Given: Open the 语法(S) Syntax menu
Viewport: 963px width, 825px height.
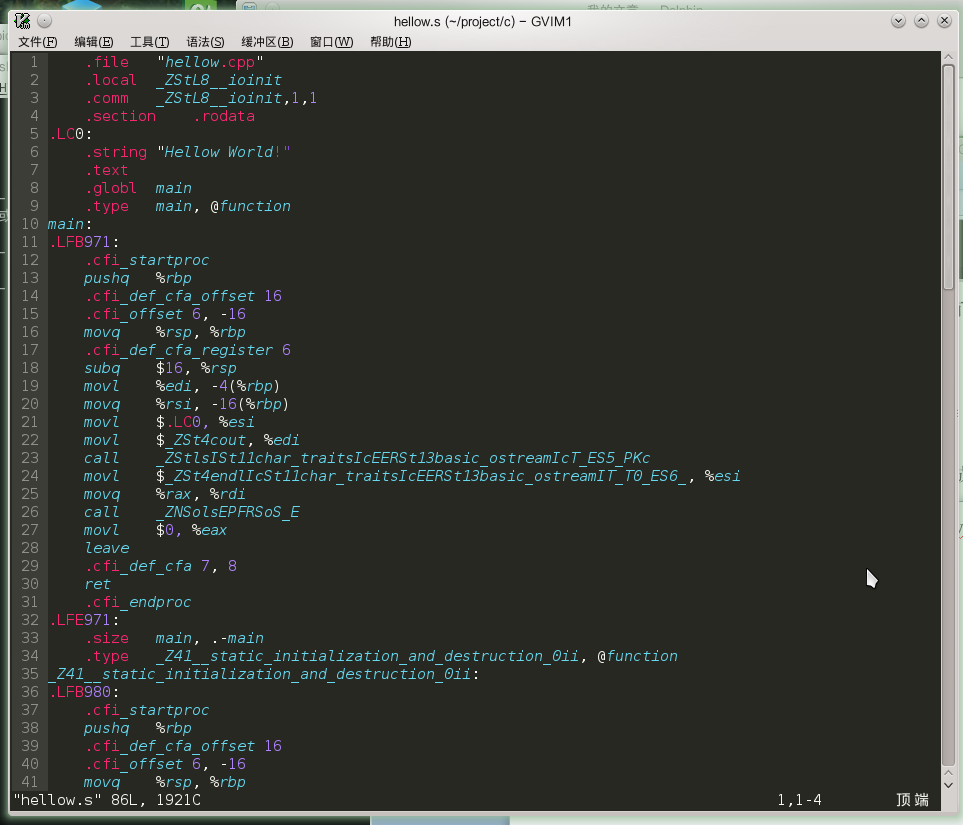Looking at the screenshot, I should coord(205,42).
